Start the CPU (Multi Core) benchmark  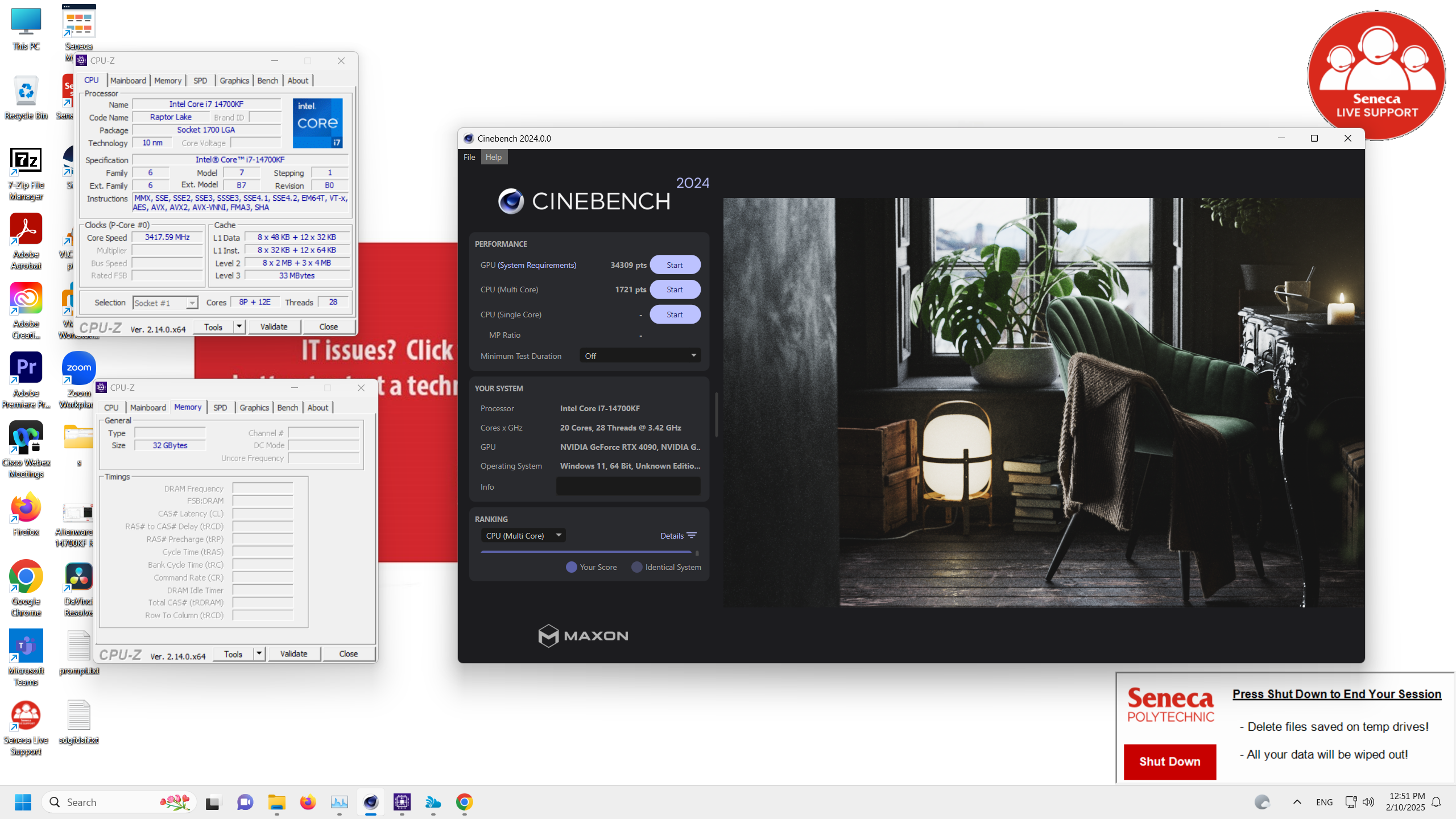675,289
